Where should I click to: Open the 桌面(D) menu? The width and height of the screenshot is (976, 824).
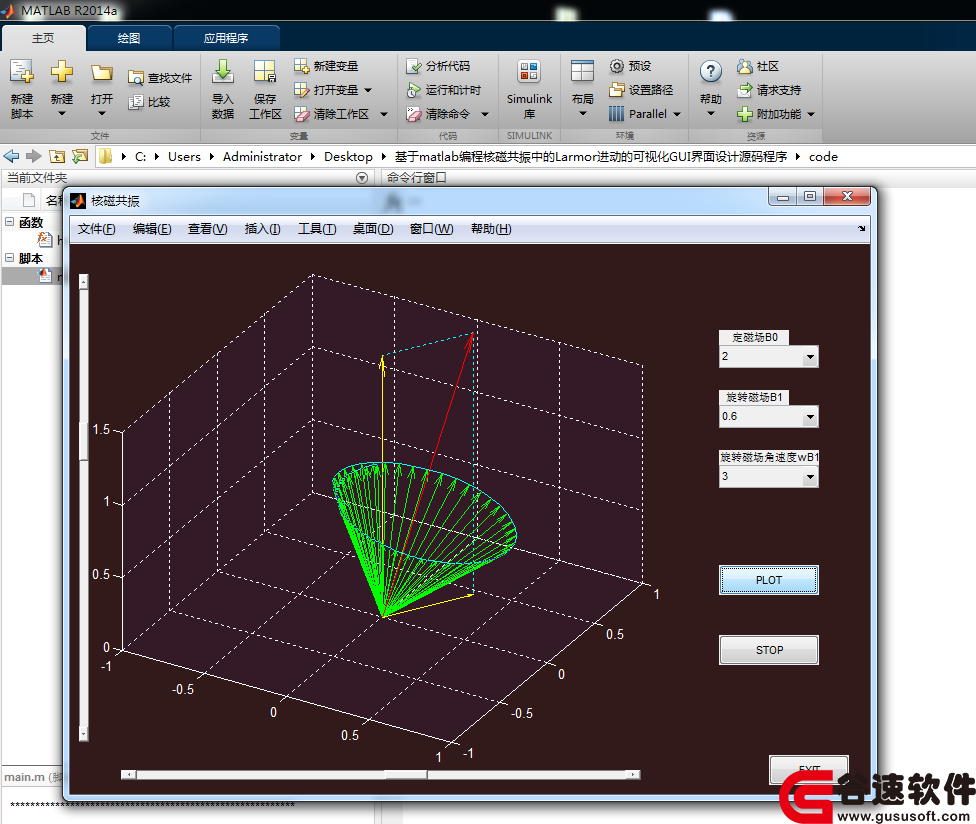pyautogui.click(x=373, y=229)
